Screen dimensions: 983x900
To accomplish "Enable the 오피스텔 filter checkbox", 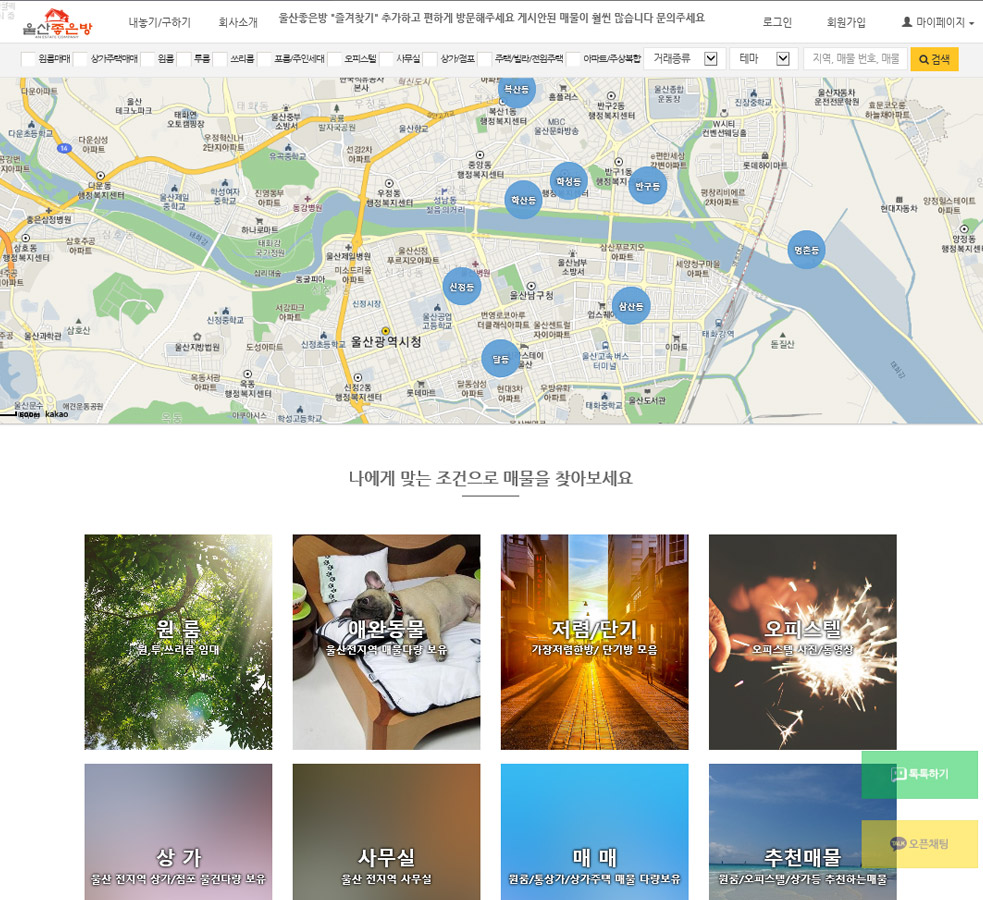I will 335,59.
